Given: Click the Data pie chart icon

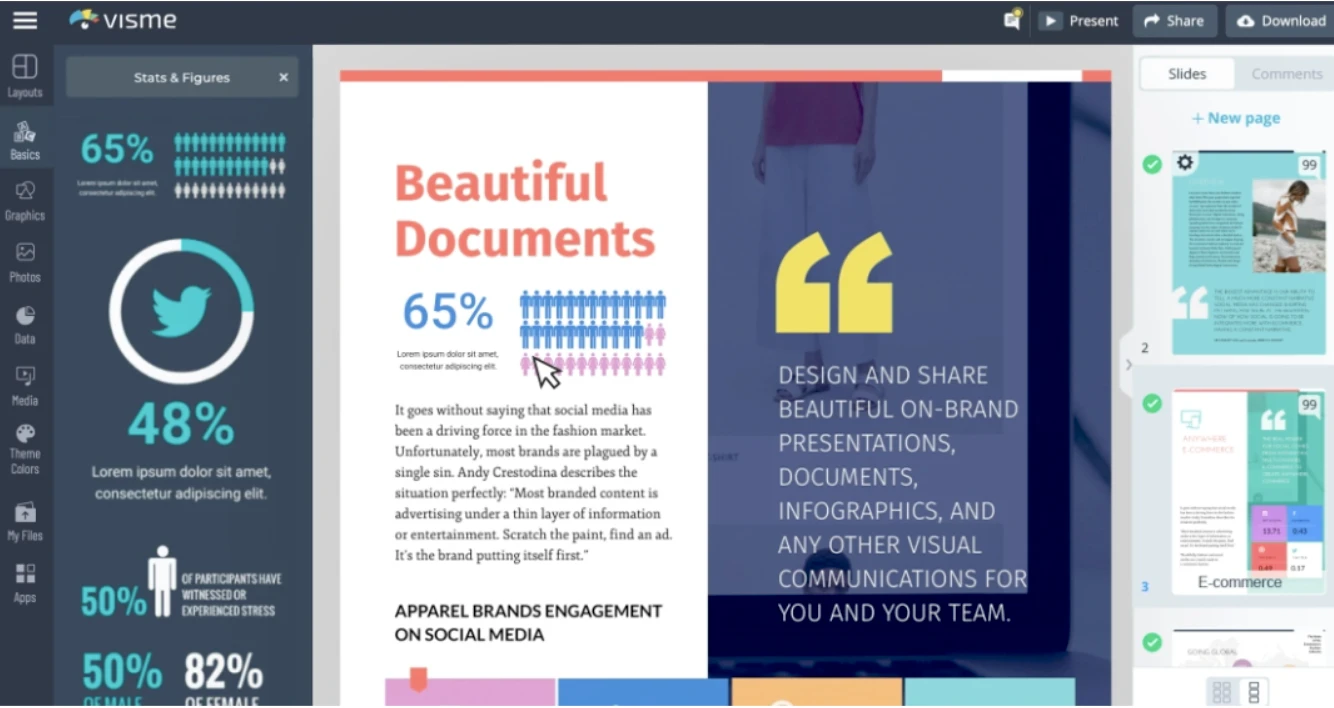Looking at the screenshot, I should 25,323.
